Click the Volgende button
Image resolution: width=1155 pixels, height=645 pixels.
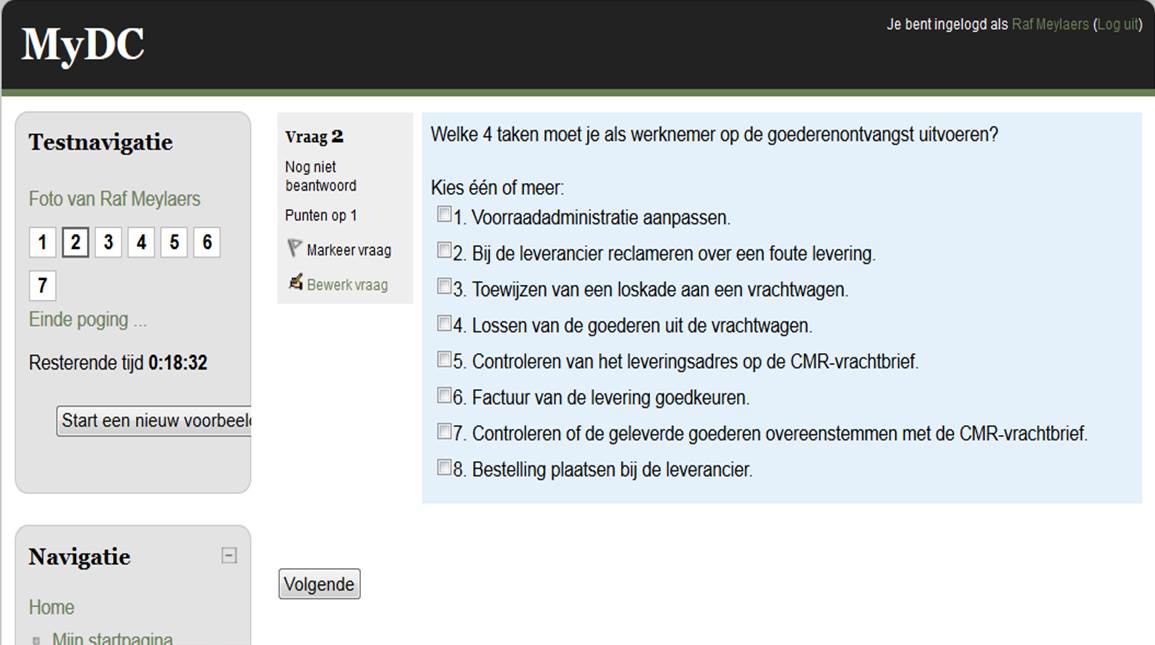tap(319, 584)
